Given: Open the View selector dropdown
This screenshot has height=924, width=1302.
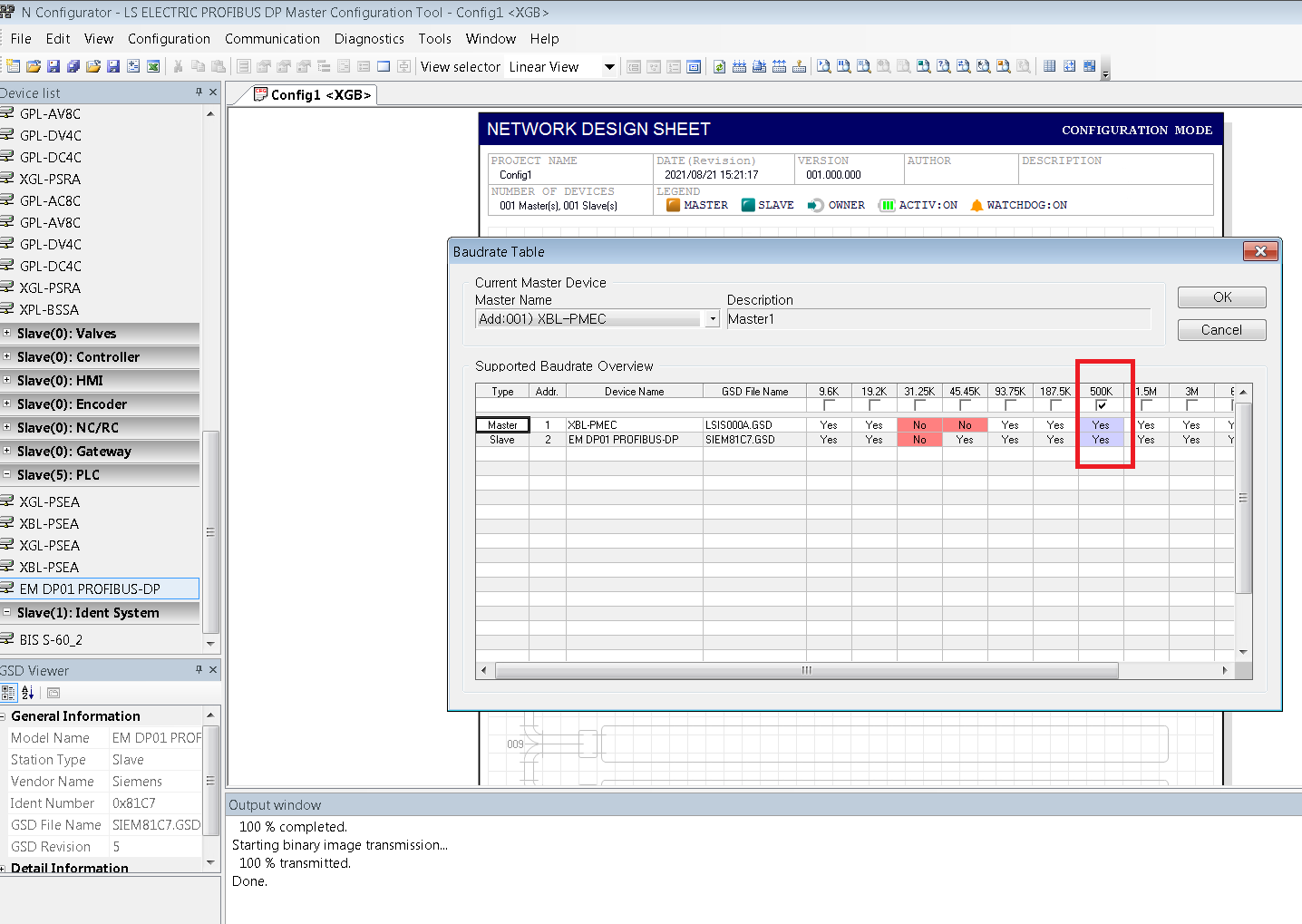Looking at the screenshot, I should pyautogui.click(x=609, y=67).
